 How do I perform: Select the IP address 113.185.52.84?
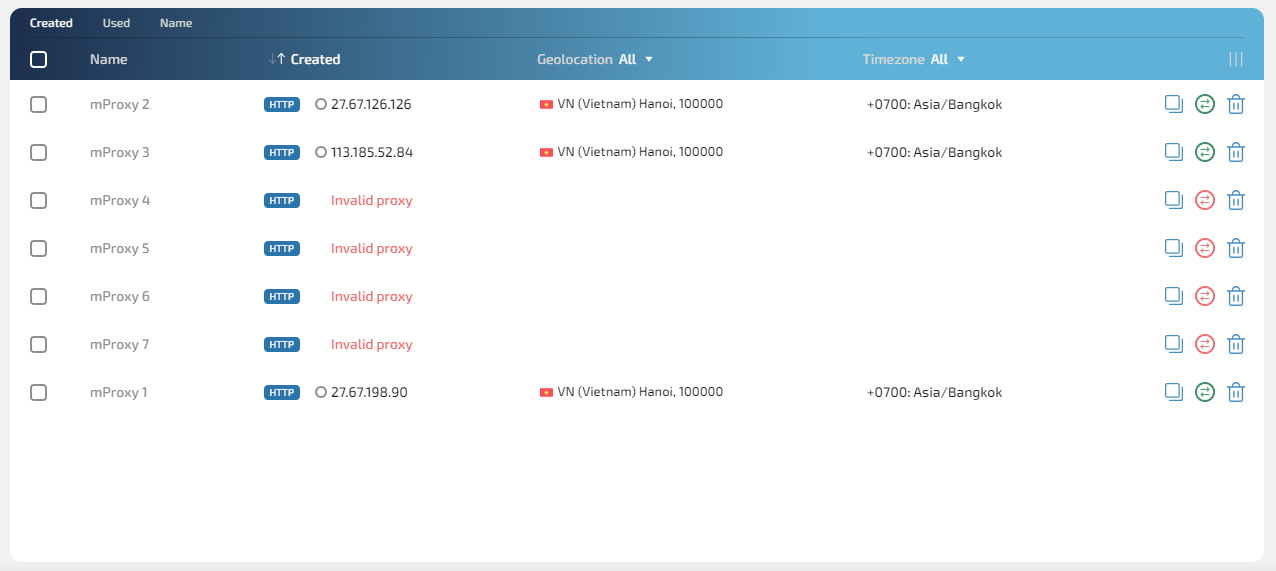pyautogui.click(x=372, y=152)
